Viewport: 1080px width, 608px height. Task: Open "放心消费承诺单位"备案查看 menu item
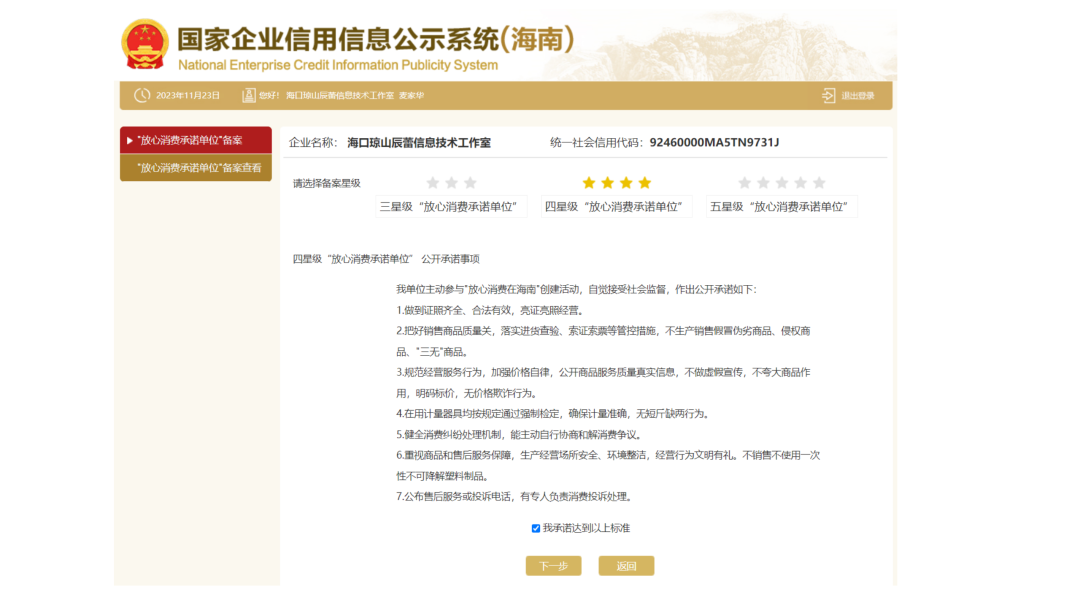click(196, 167)
